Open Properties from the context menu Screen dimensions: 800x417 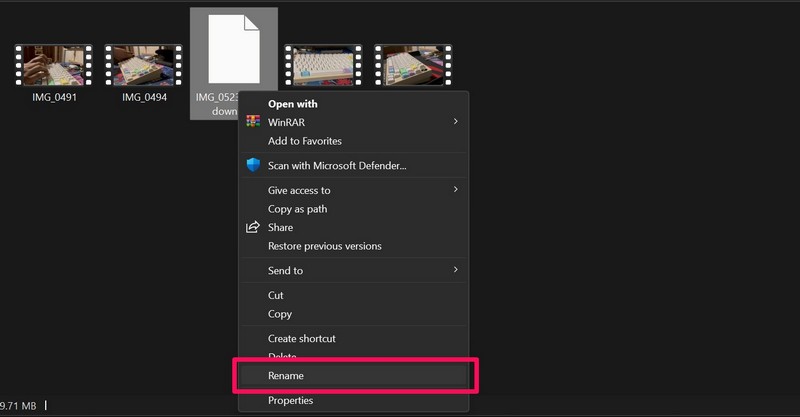click(290, 401)
